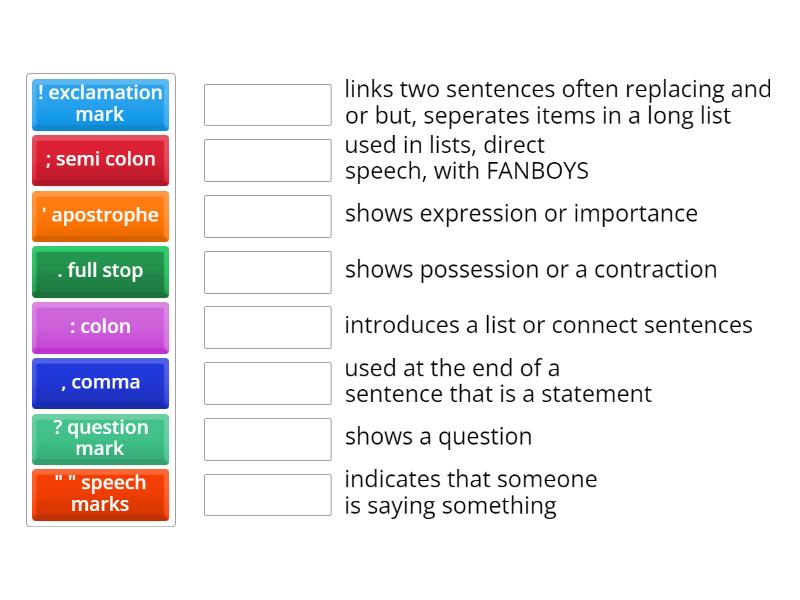Viewport: 800px width, 600px height.
Task: Select the dark blue 'comma' tile
Action: click(x=100, y=383)
